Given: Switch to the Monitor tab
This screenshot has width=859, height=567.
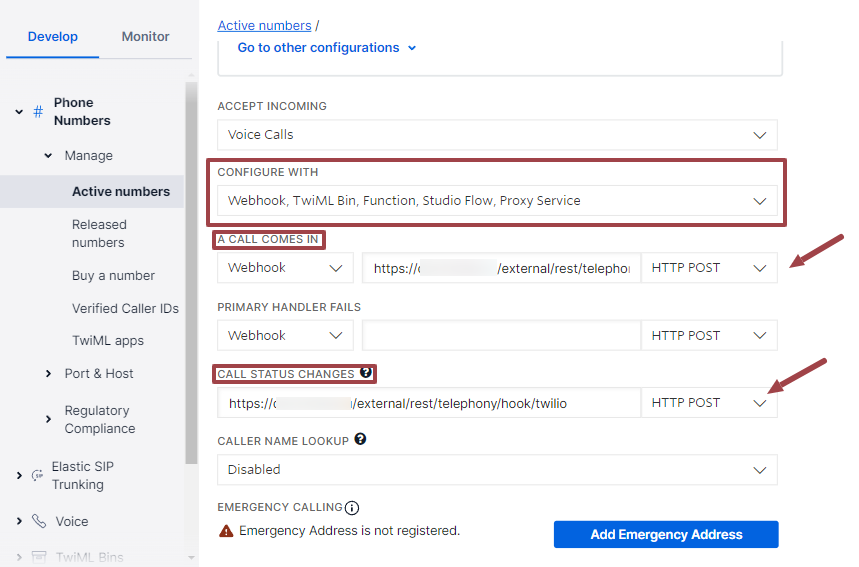Looking at the screenshot, I should pyautogui.click(x=145, y=37).
